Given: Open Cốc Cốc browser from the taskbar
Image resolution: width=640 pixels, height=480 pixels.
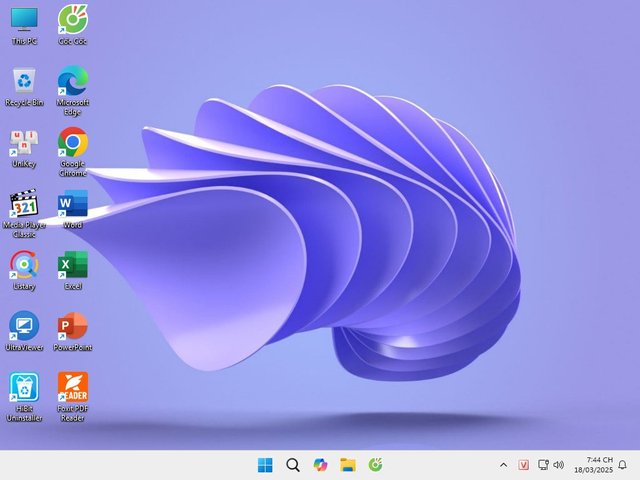Looking at the screenshot, I should [376, 465].
